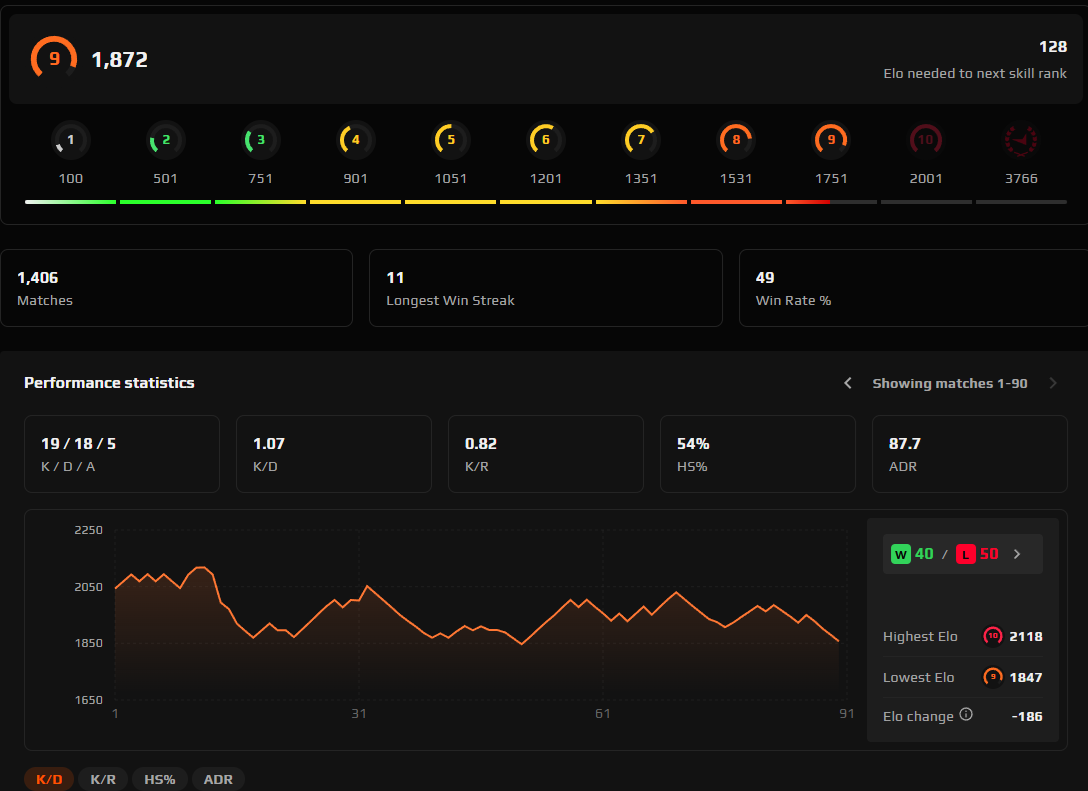Image resolution: width=1088 pixels, height=791 pixels.
Task: Click the Elo line chart end point
Action: click(838, 640)
